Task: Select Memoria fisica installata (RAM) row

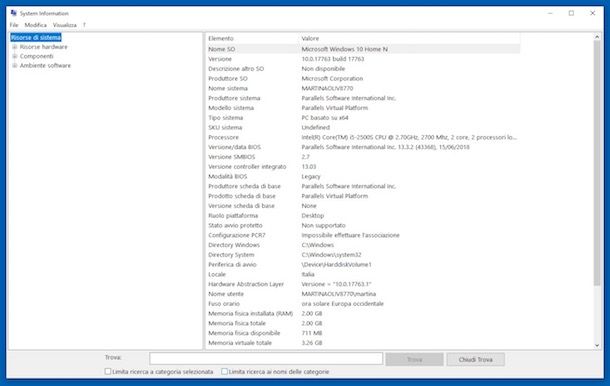Action: pos(363,313)
